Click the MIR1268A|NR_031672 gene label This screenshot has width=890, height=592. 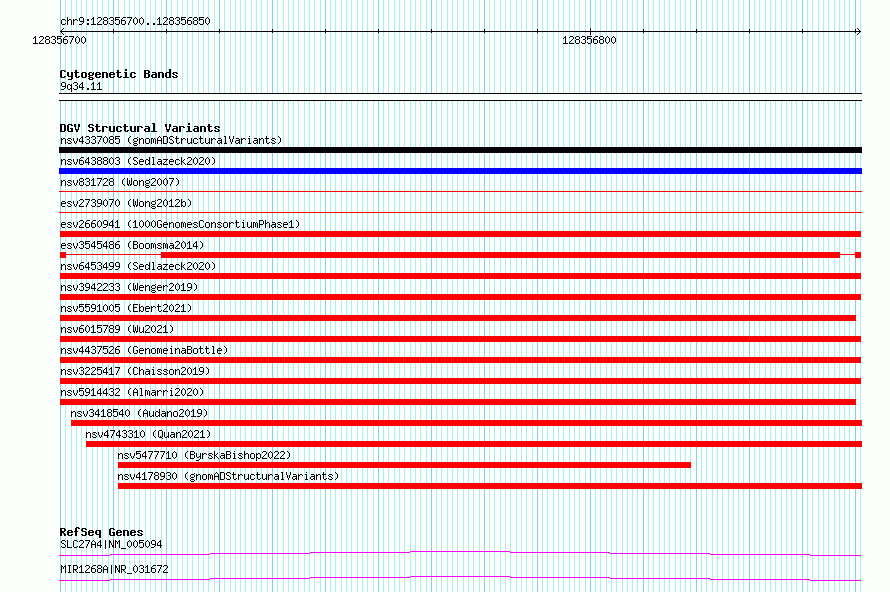[x=114, y=569]
